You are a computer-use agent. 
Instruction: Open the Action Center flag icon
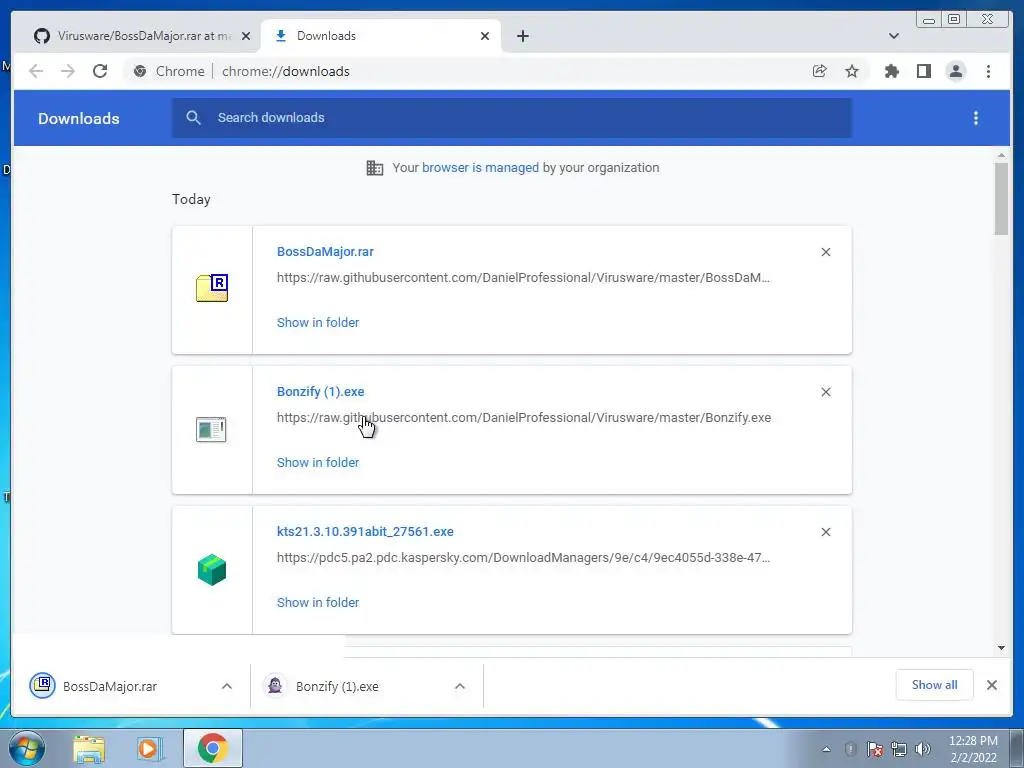click(874, 749)
